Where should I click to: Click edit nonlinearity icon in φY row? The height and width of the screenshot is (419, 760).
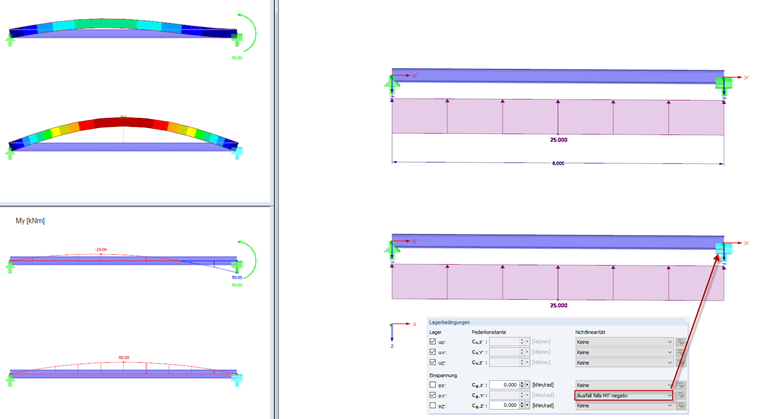[x=681, y=396]
